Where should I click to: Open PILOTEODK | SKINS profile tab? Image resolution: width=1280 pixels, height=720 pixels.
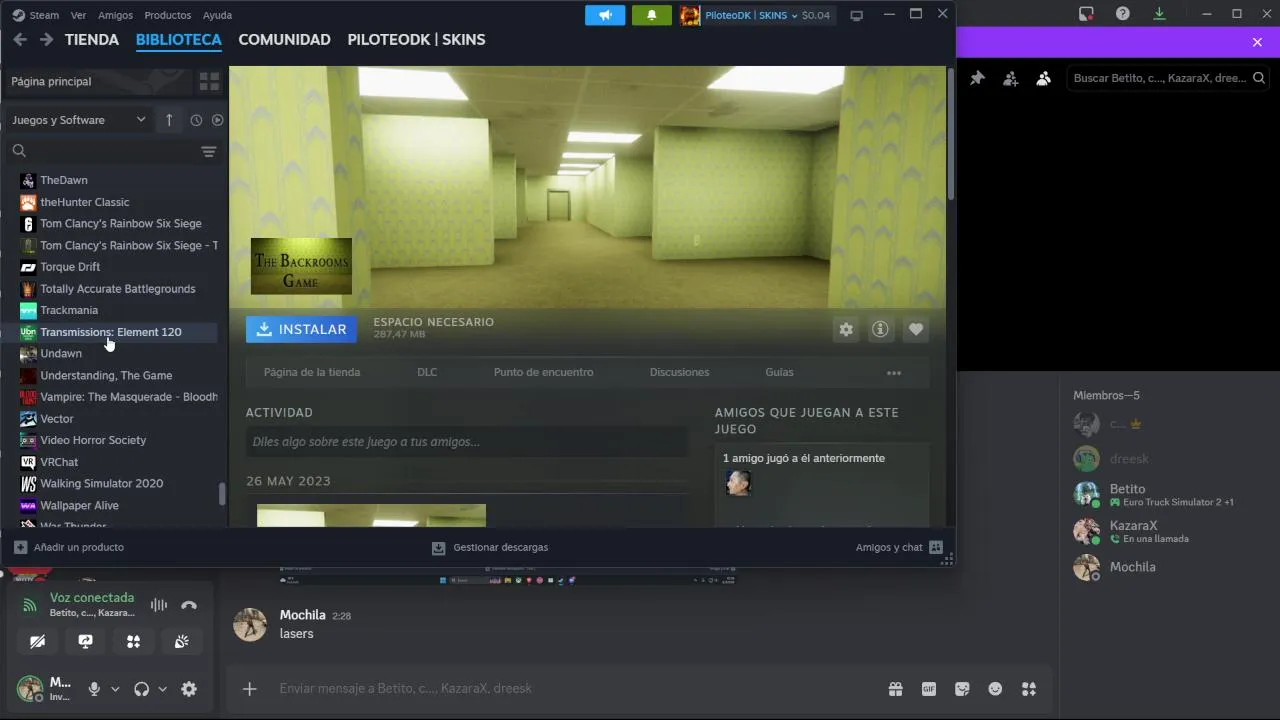[416, 40]
